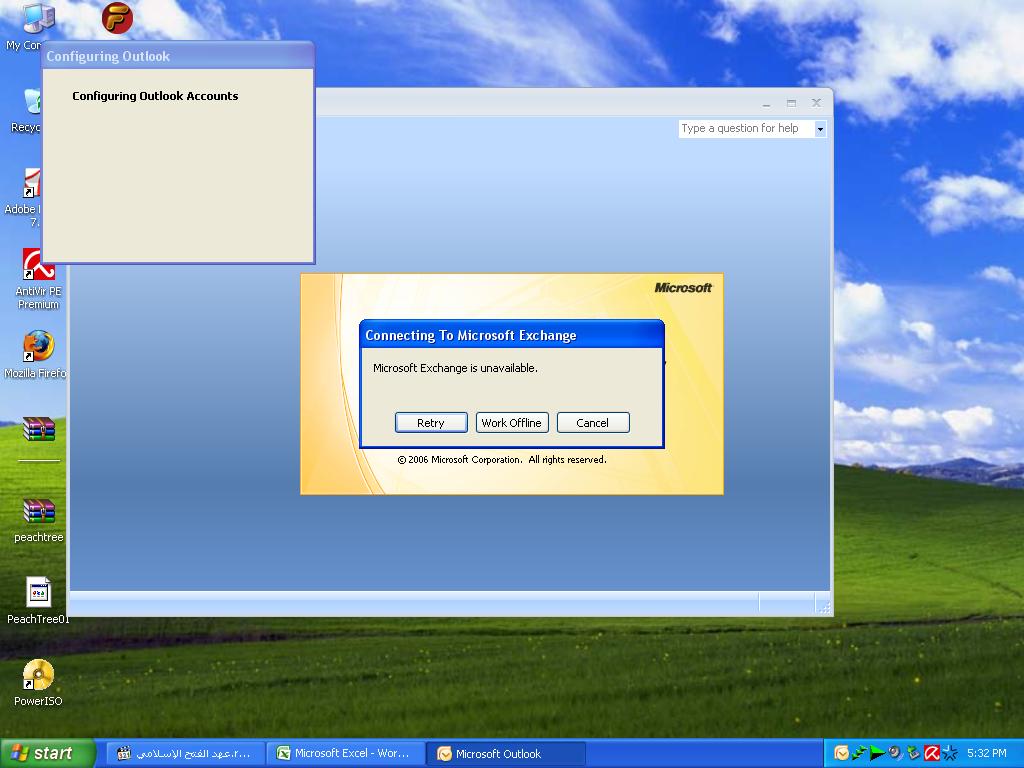Click 'Microsoft Exchange is unavailable.' message
Viewport: 1024px width, 768px height.
click(x=455, y=368)
